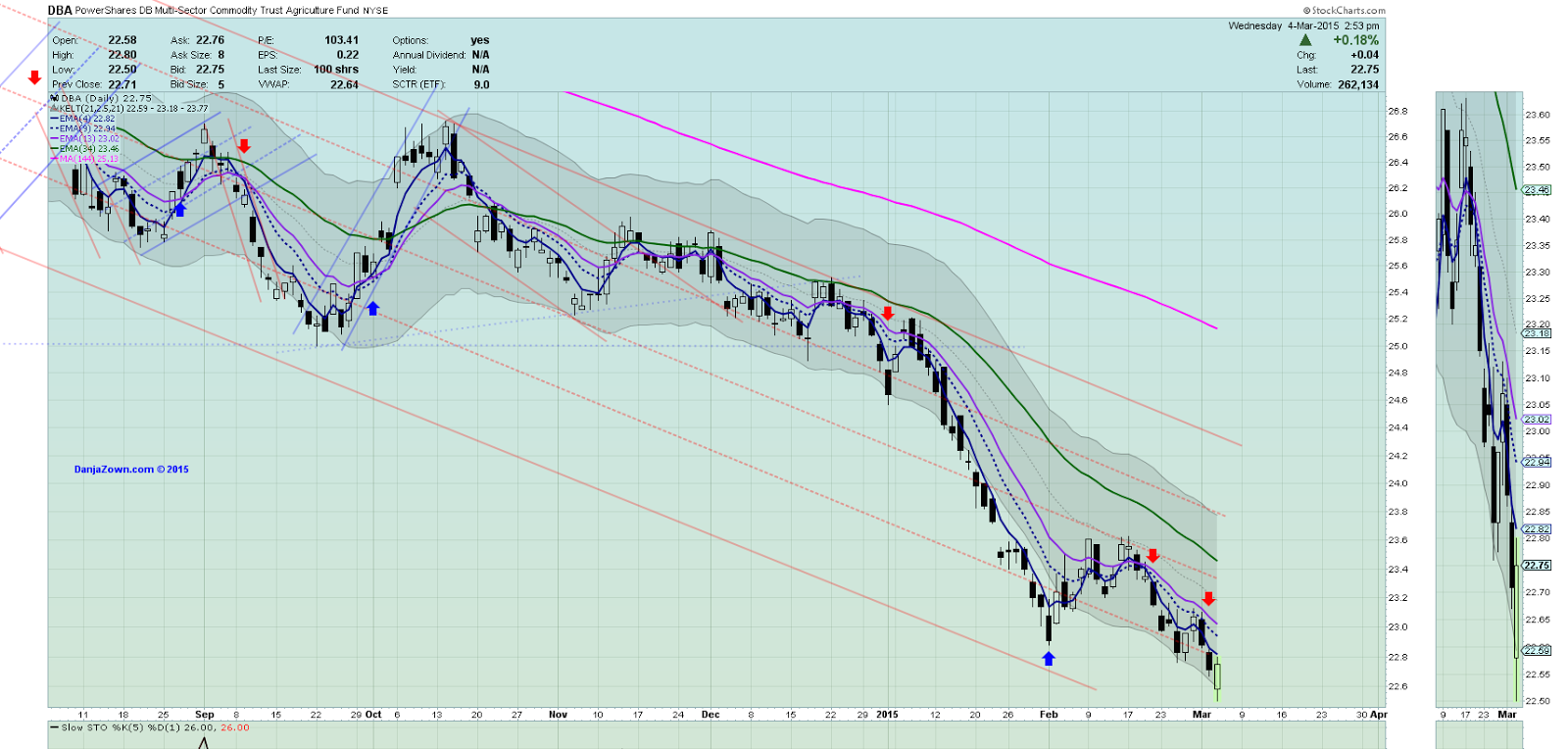The width and height of the screenshot is (1568, 749).
Task: Click the Bid Size value 5
Action: click(220, 84)
